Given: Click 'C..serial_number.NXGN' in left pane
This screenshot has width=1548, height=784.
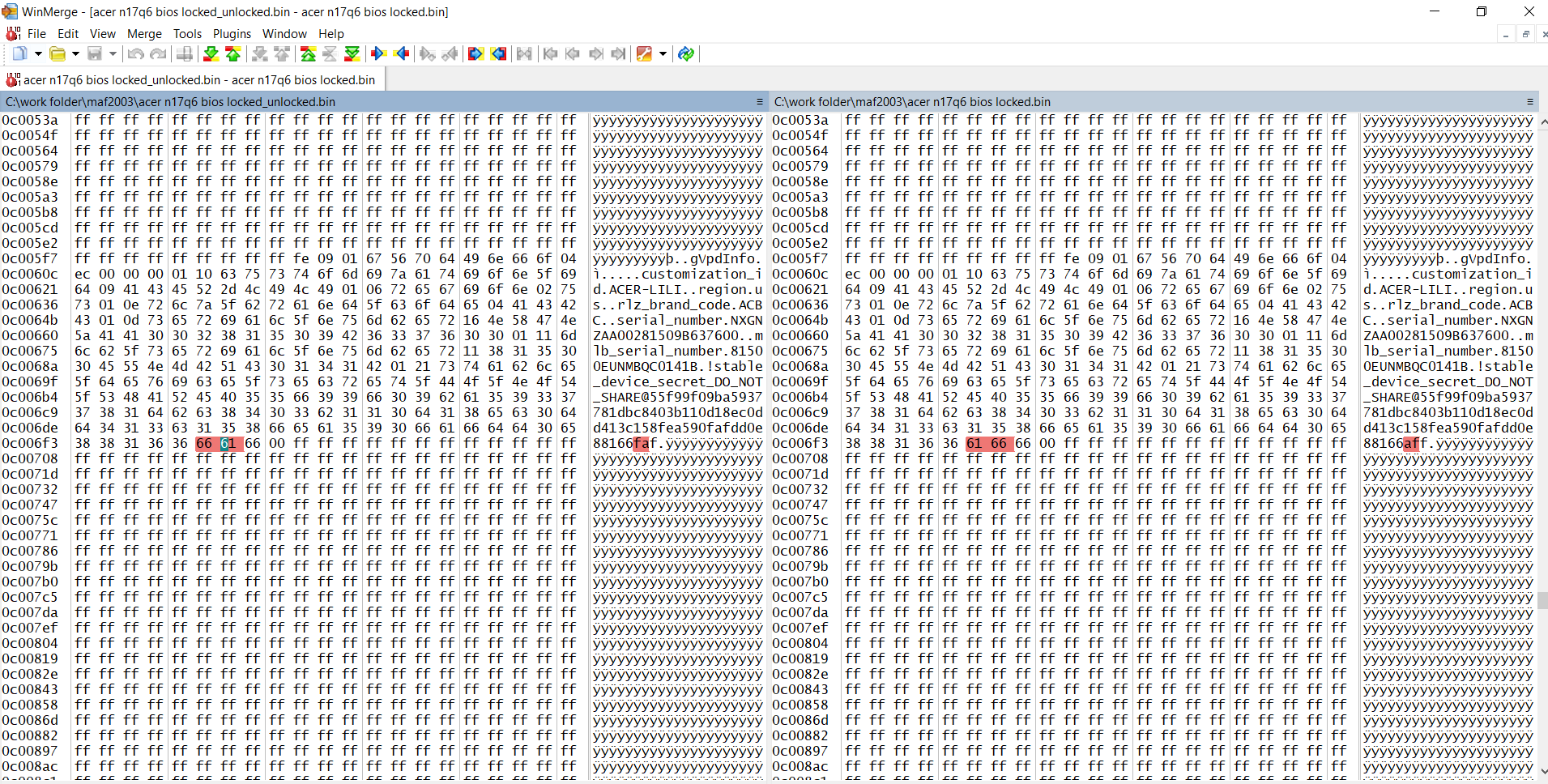Looking at the screenshot, I should tap(678, 321).
